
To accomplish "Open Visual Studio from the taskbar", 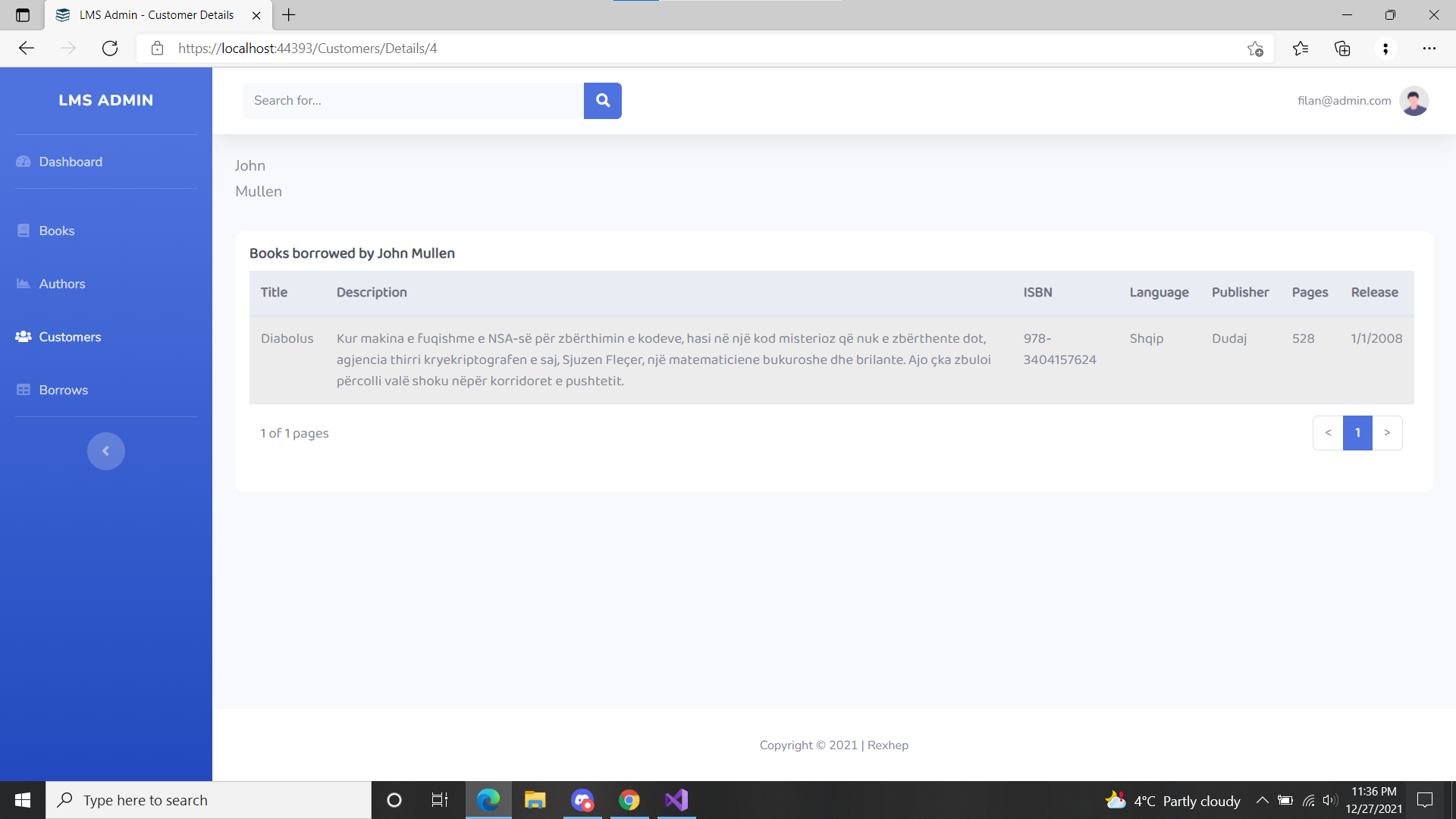I will pos(676,800).
